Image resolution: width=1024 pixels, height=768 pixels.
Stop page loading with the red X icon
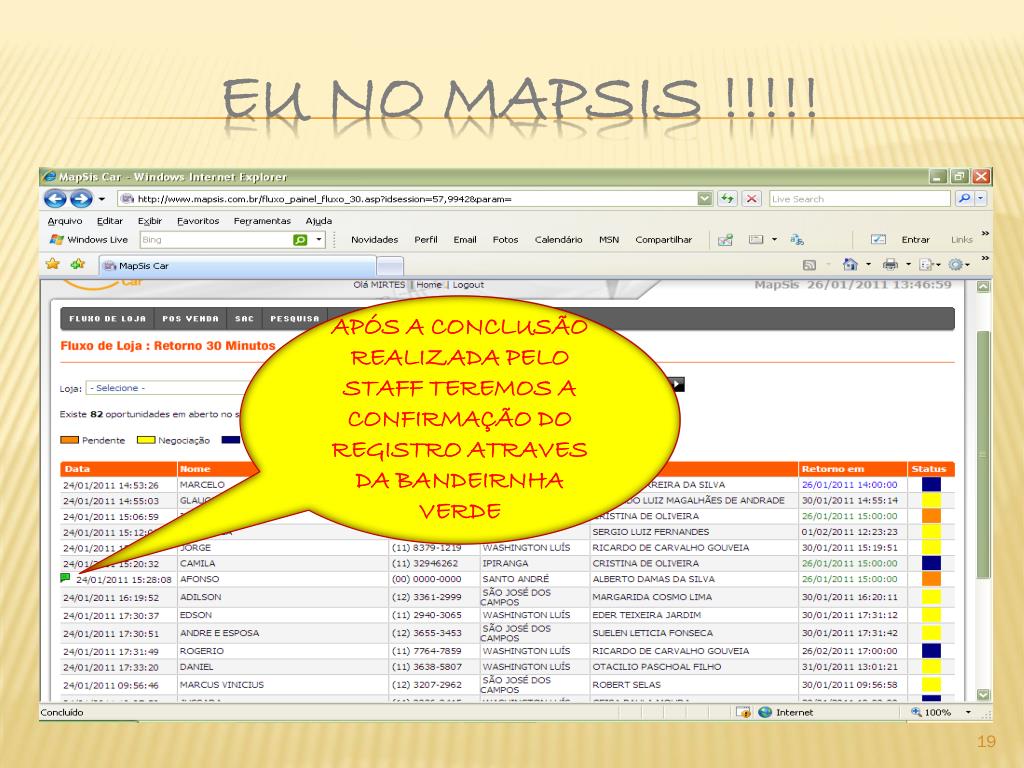click(x=752, y=199)
